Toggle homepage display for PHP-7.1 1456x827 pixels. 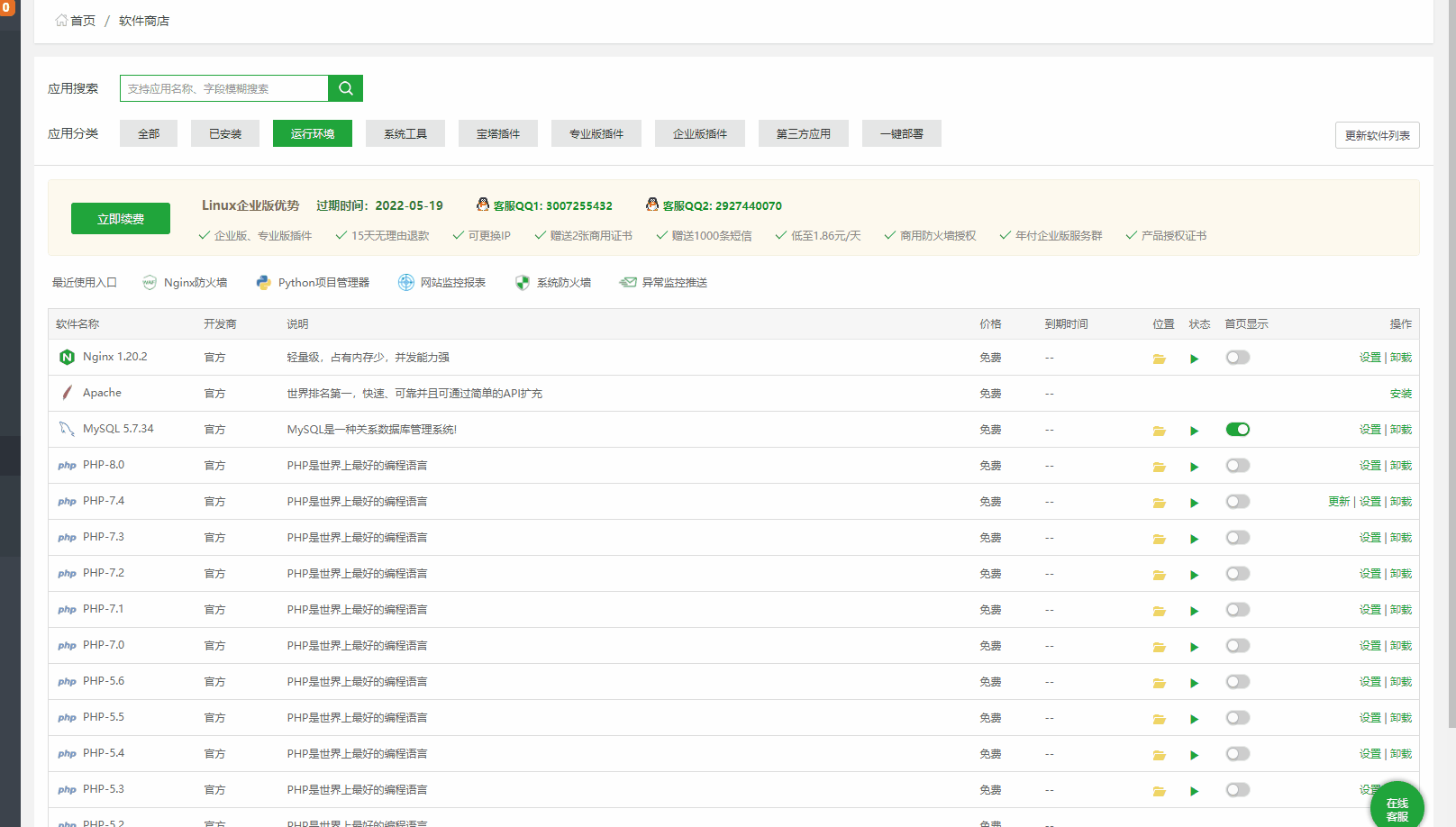coord(1238,610)
